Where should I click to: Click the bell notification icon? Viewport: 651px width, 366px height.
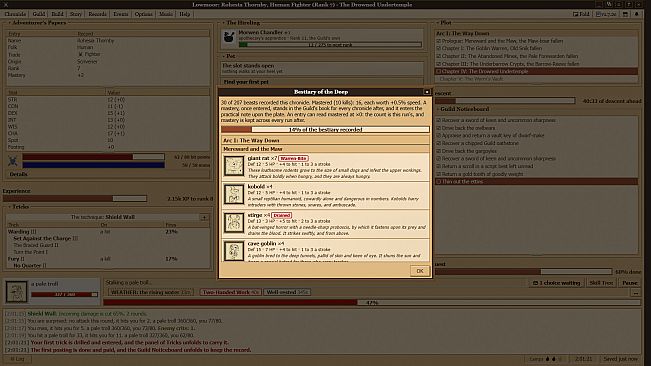[636, 14]
